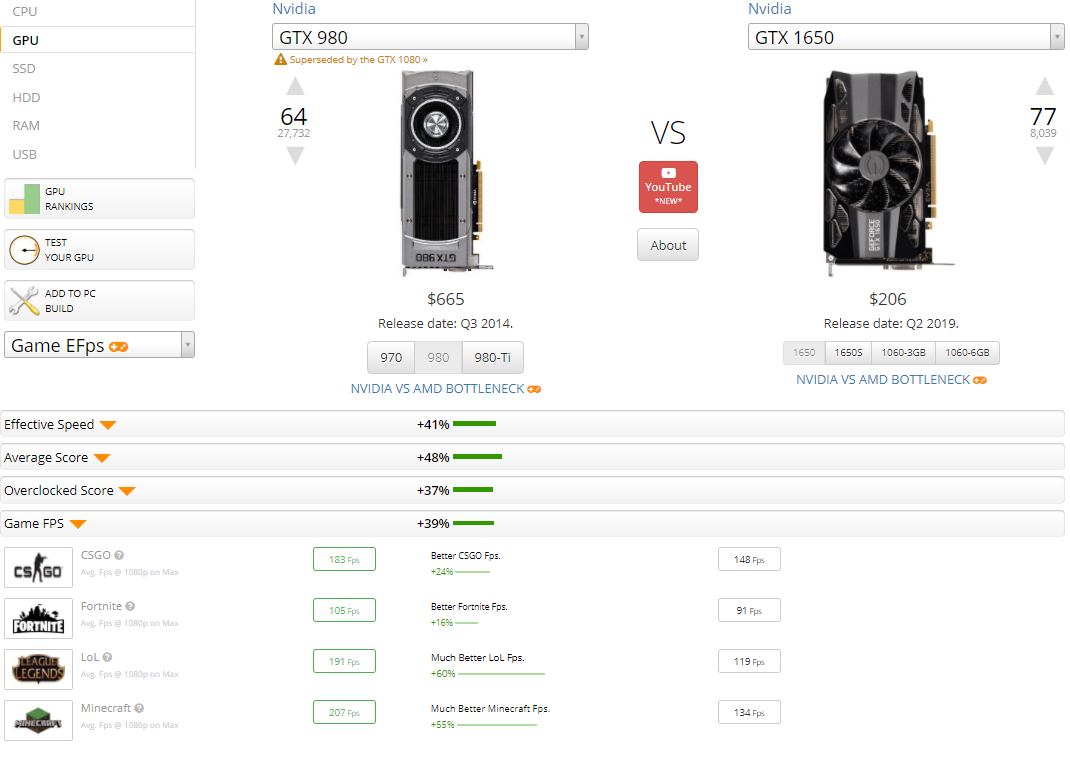This screenshot has width=1070, height=759.
Task: Open the Superseded by the GTX 1080 link
Action: [x=357, y=60]
